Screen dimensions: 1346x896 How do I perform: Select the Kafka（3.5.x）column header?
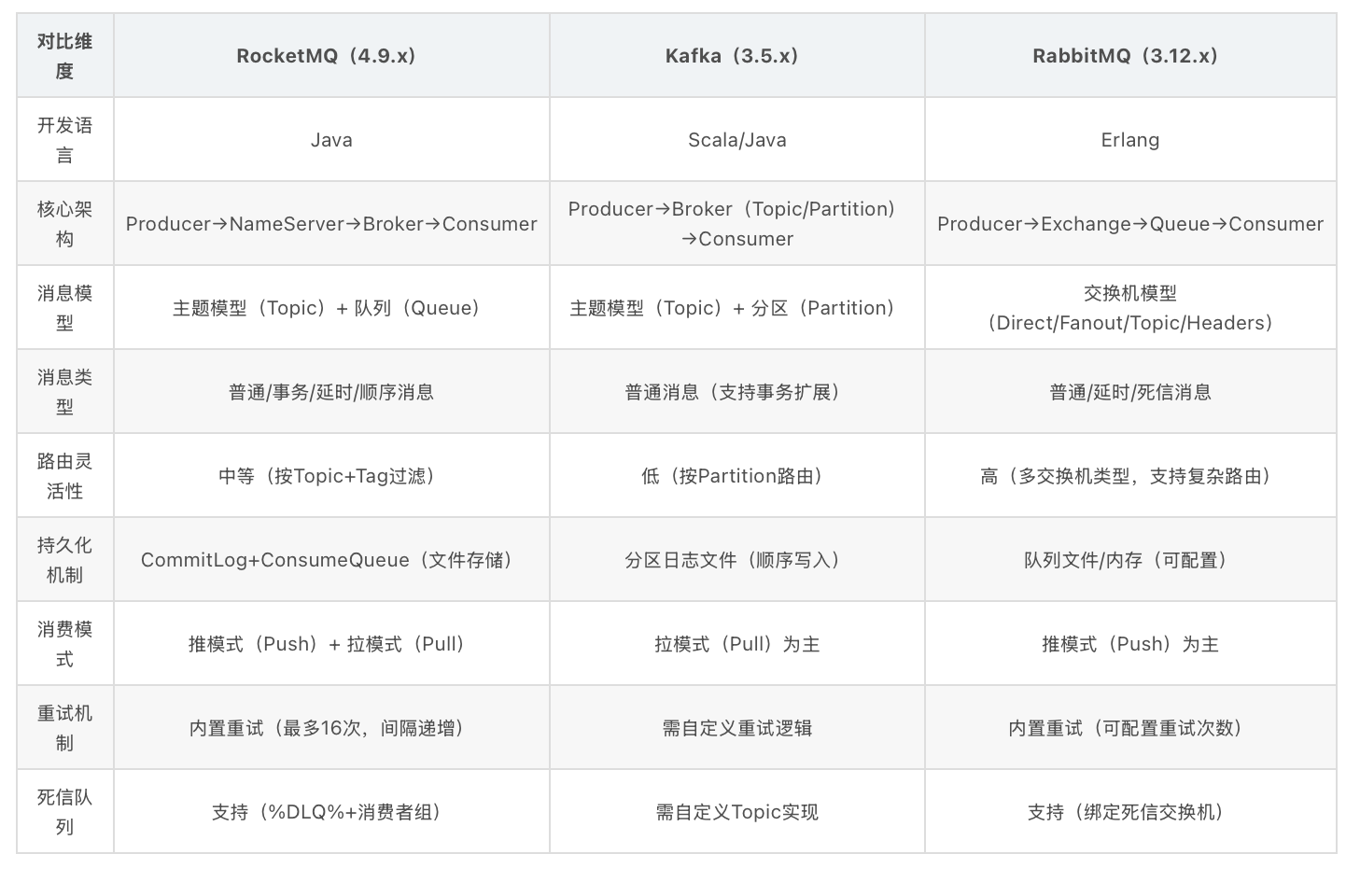pyautogui.click(x=737, y=55)
